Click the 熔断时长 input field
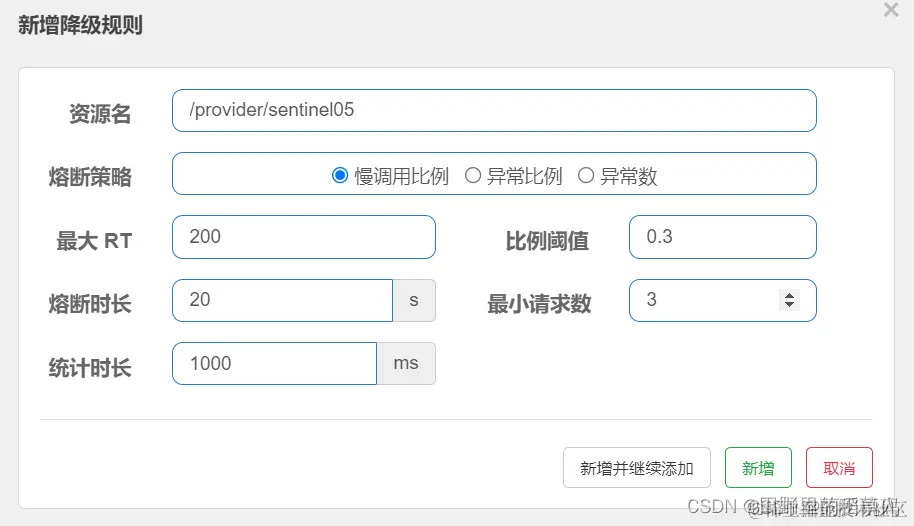 coord(283,300)
